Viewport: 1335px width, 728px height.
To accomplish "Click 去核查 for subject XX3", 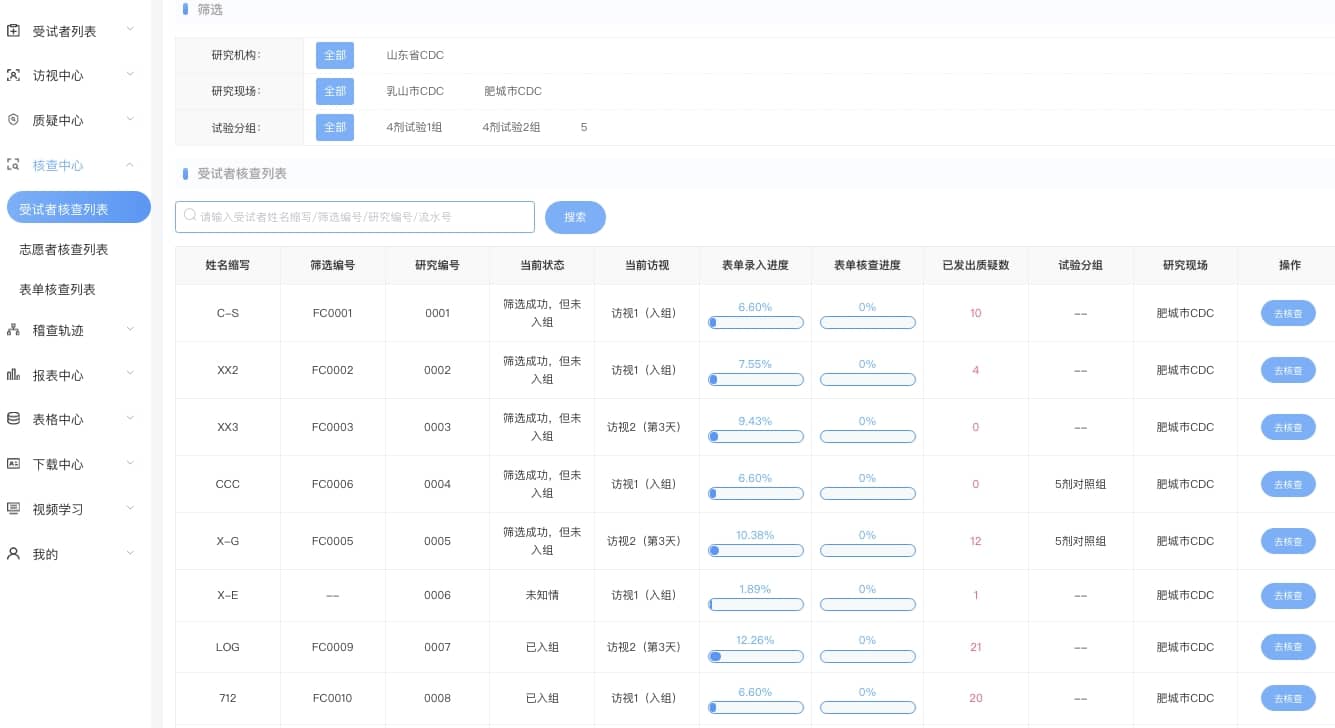I will [x=1288, y=427].
